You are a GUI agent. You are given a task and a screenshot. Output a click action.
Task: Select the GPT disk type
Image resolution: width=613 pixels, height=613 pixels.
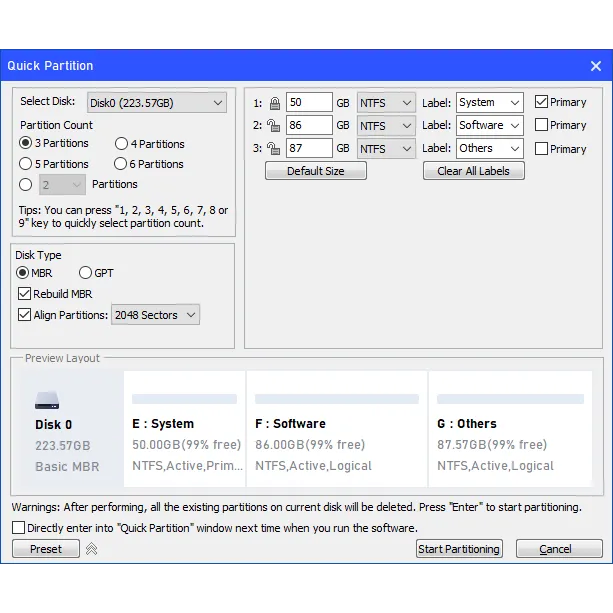click(x=85, y=273)
